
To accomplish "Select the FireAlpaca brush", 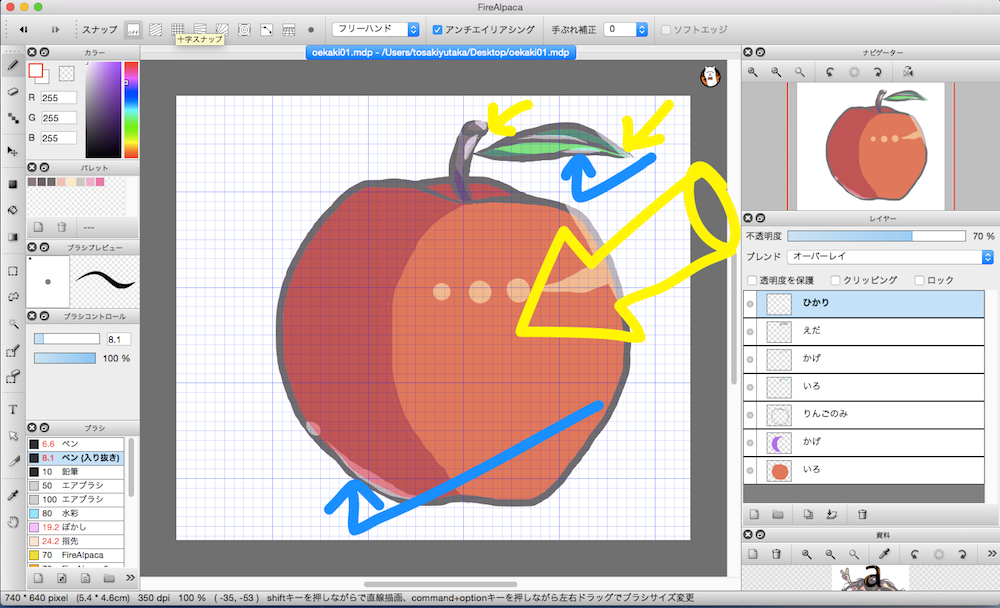I will coord(76,555).
